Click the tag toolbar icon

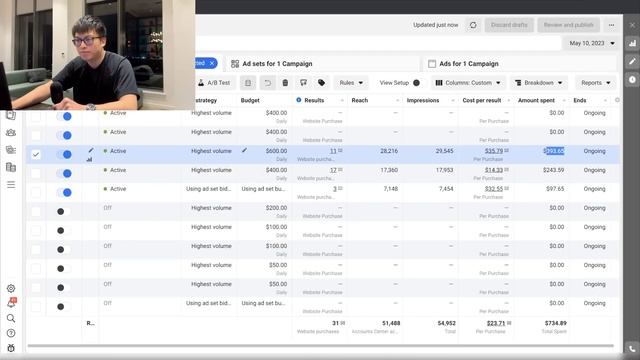coord(322,83)
